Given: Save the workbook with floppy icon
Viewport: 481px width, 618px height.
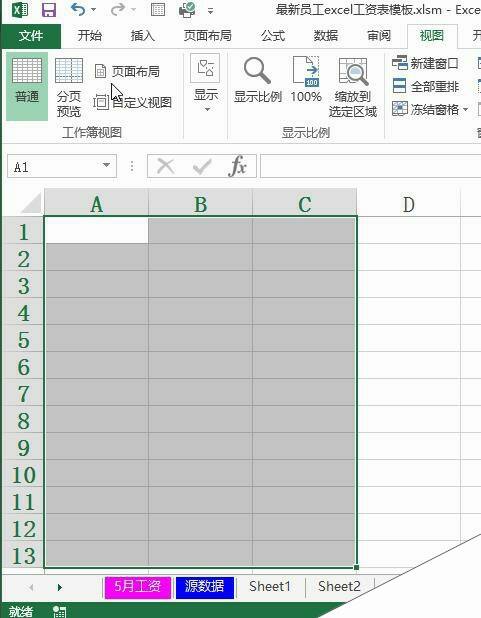Looking at the screenshot, I should click(x=48, y=10).
